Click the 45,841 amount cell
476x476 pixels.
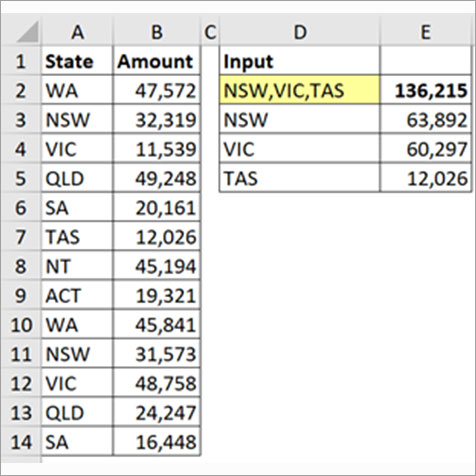pyautogui.click(x=157, y=325)
